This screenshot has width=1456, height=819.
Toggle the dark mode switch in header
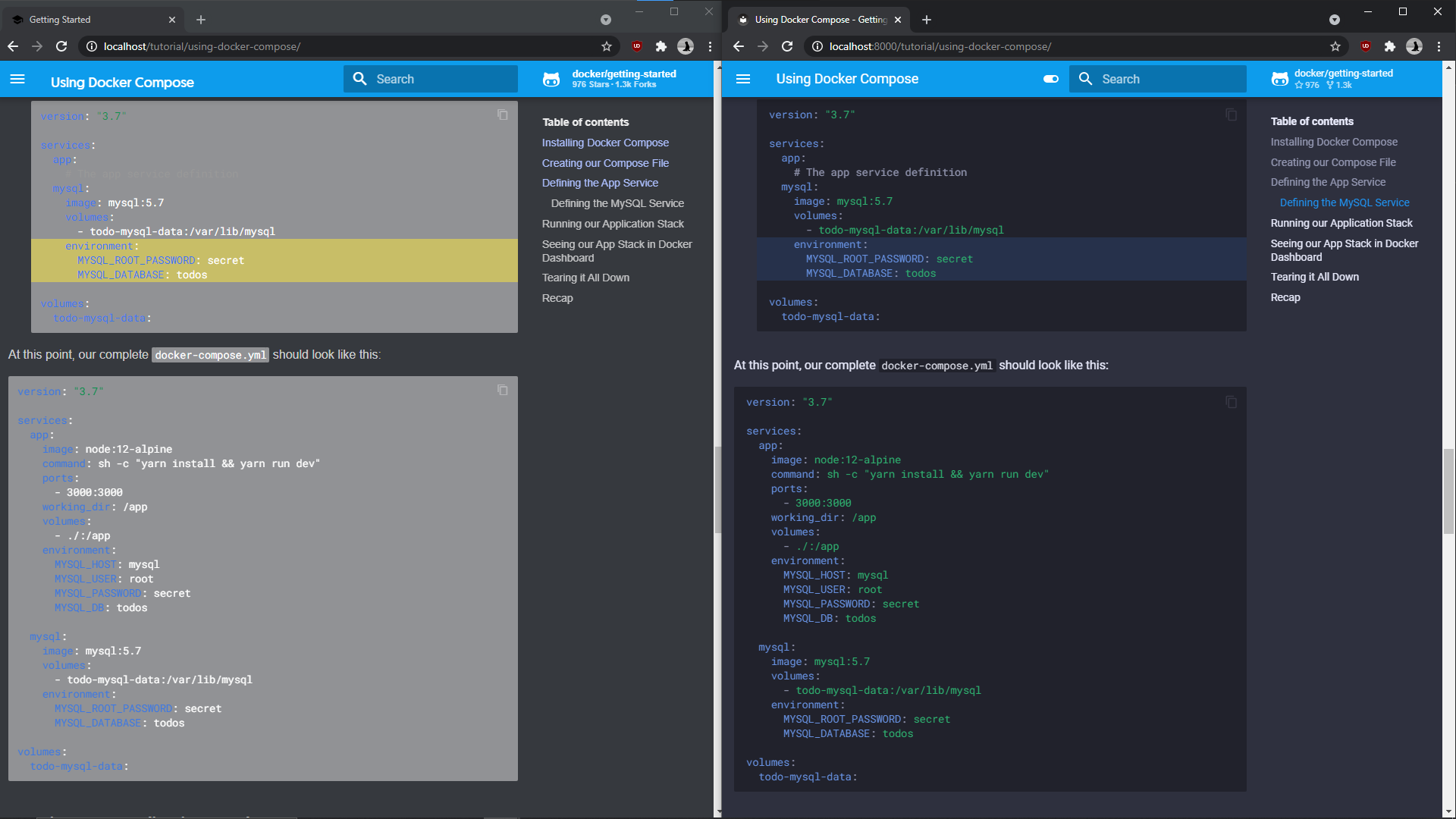(1051, 79)
